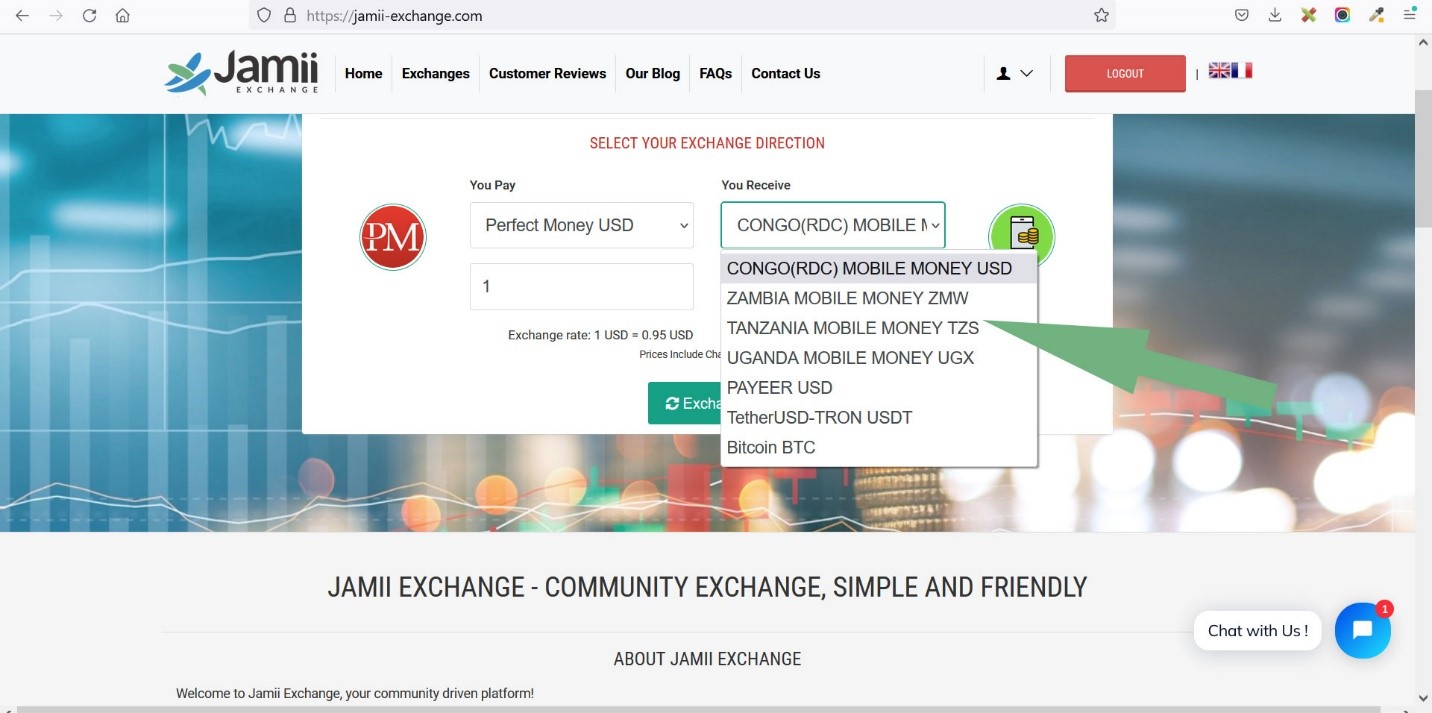Expand the You Pay Perfect Money dropdown
The width and height of the screenshot is (1432, 713).
click(582, 225)
